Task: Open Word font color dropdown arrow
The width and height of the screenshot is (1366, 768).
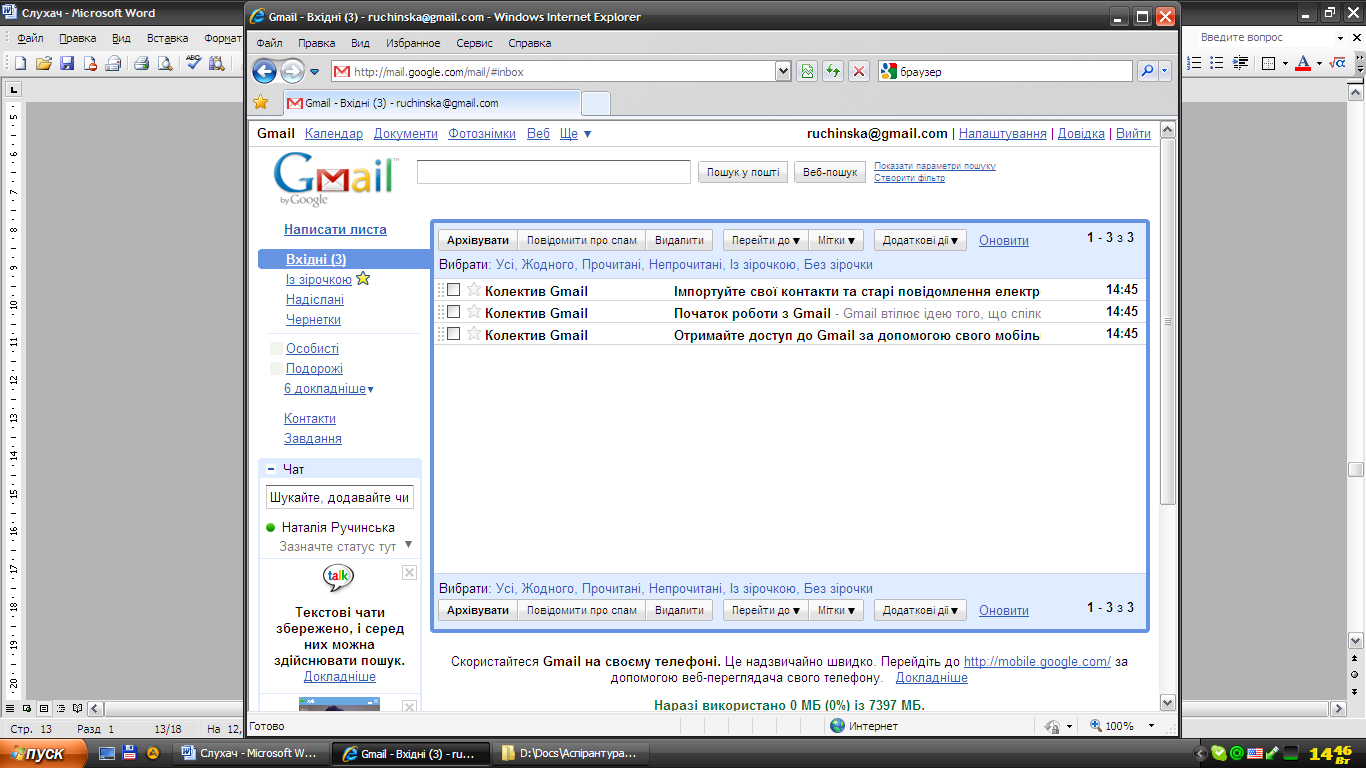Action: coord(1319,63)
